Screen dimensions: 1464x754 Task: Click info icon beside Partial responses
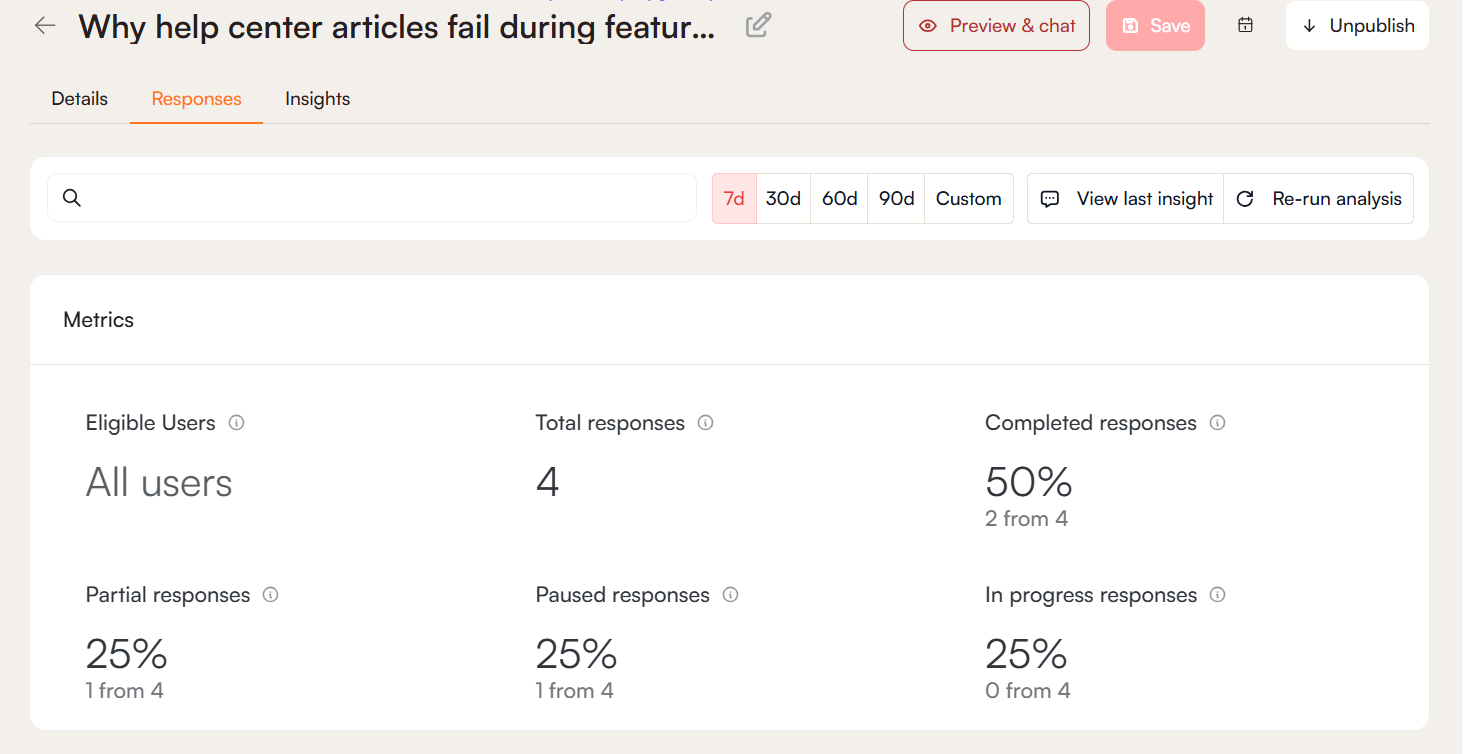coord(270,595)
